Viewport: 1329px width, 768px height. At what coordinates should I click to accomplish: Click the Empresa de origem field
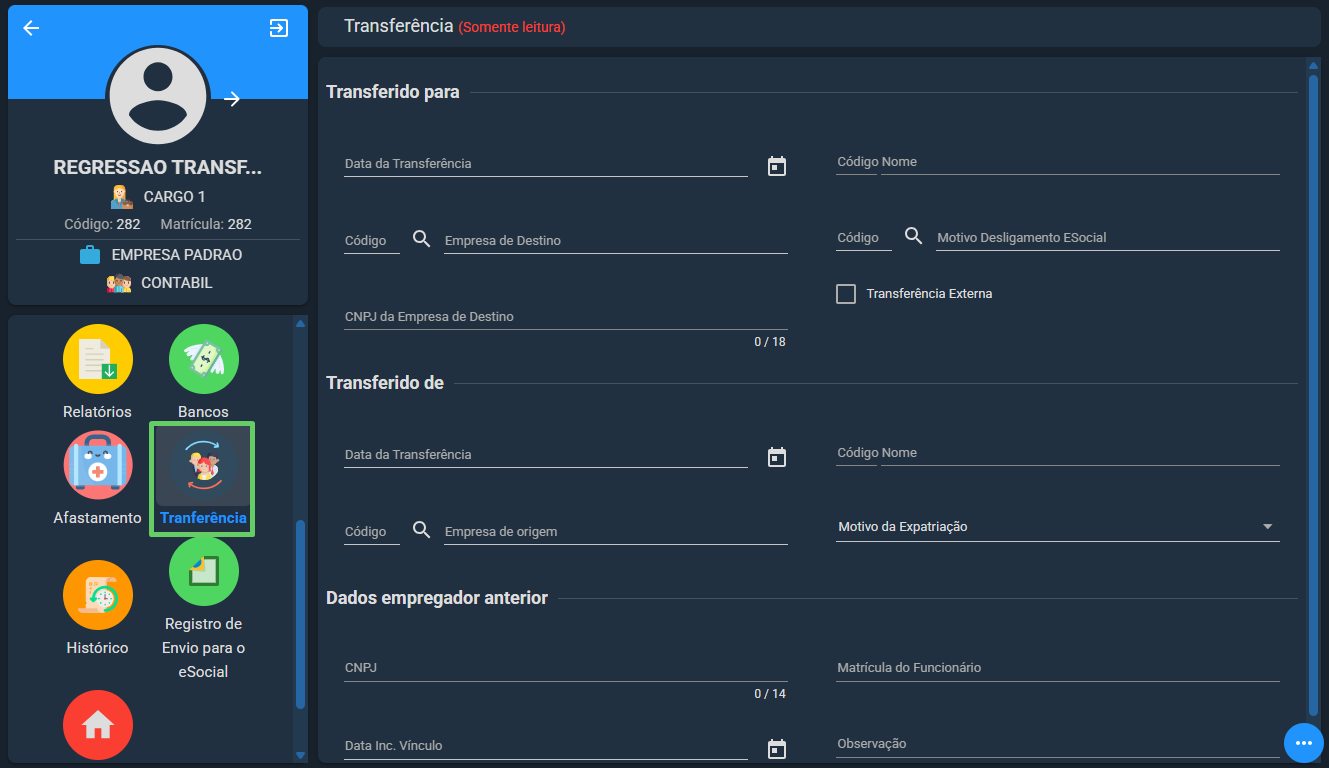click(x=616, y=532)
